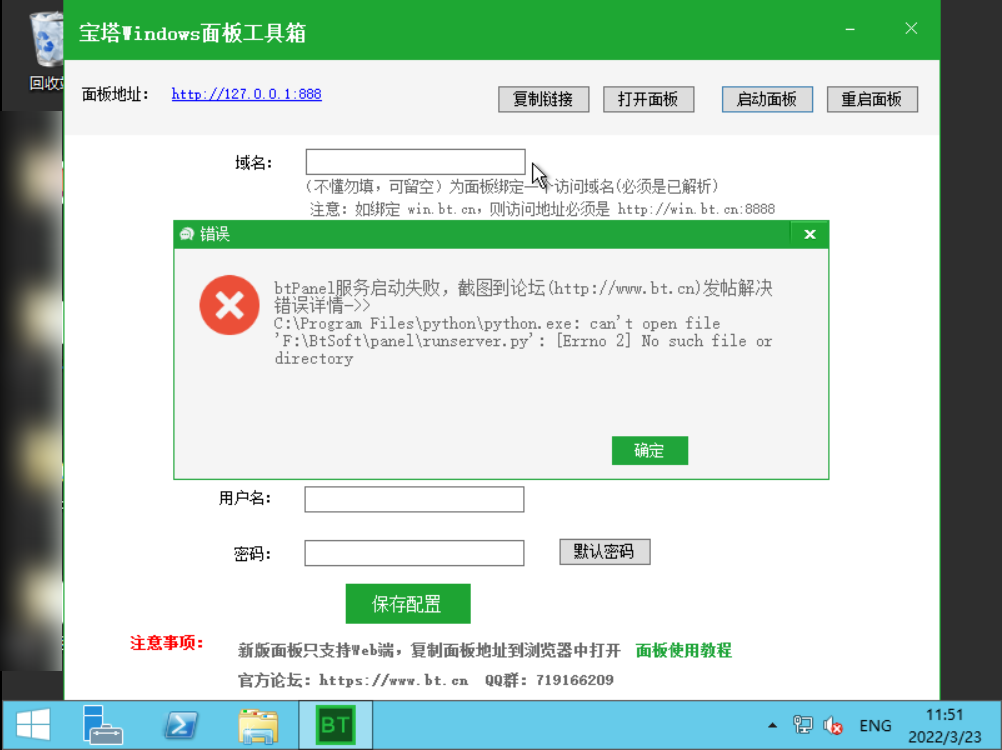
Task: Click the 复制链接 button
Action: click(543, 99)
